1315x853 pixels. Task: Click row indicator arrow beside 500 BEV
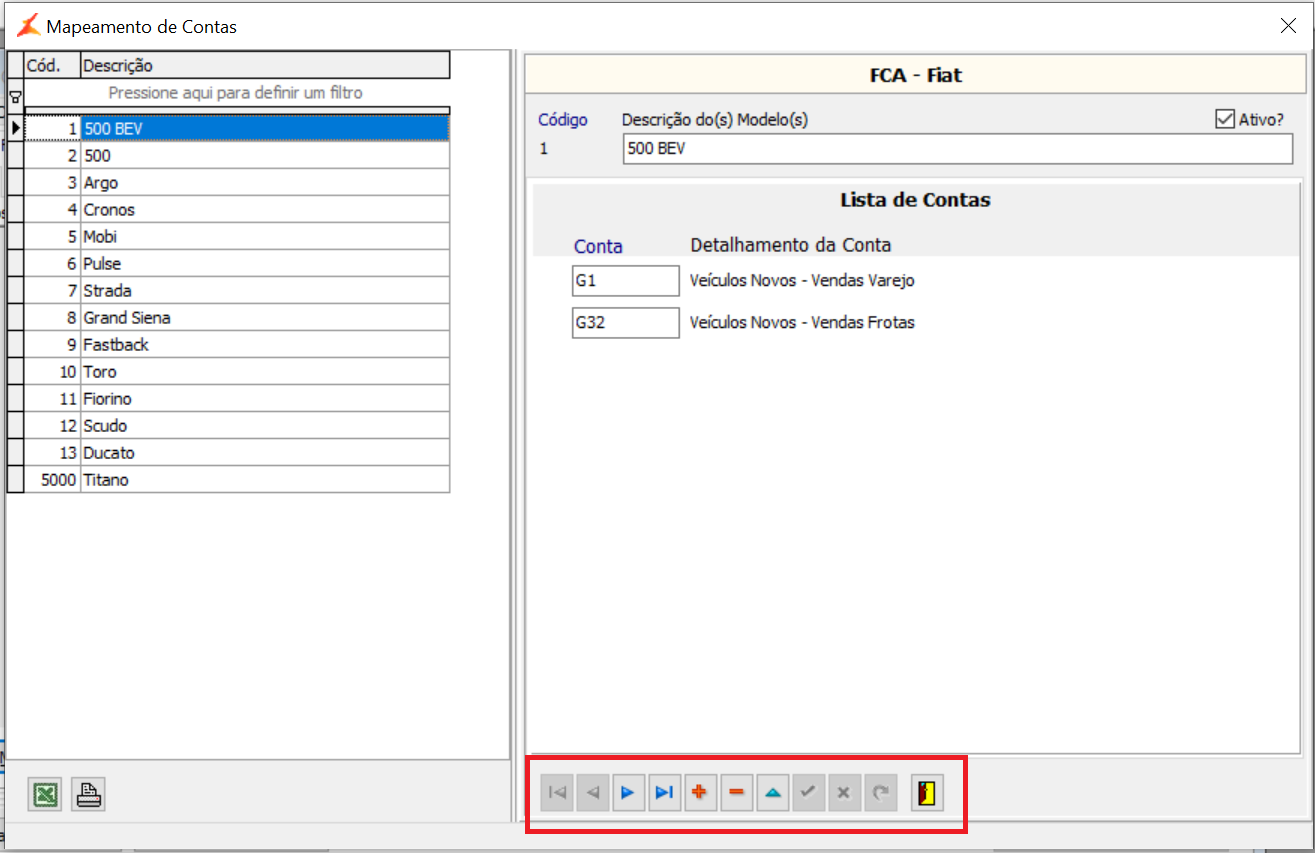pos(15,128)
